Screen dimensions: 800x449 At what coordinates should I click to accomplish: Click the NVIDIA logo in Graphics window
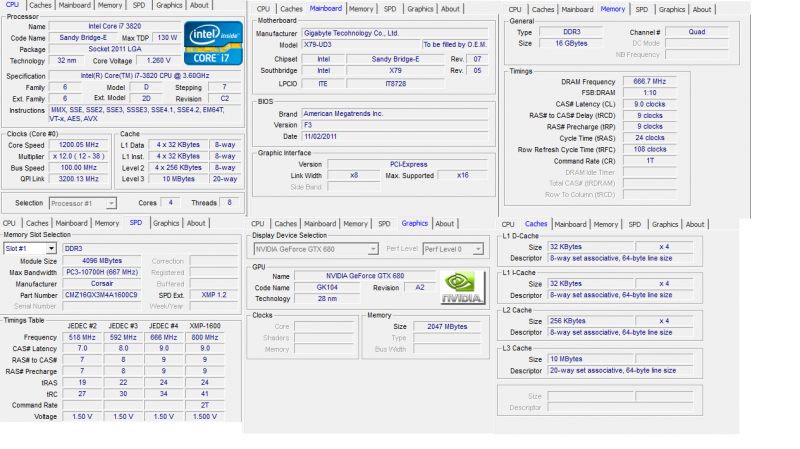click(462, 288)
